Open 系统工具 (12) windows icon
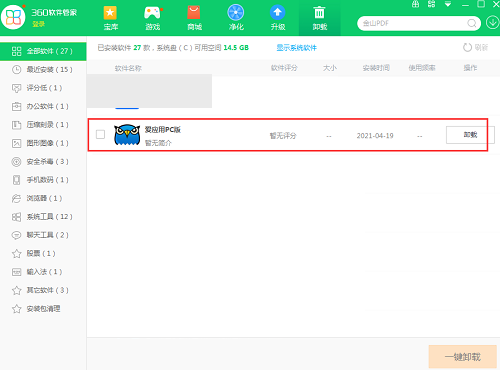Image resolution: width=500 pixels, height=370 pixels. click(16, 217)
